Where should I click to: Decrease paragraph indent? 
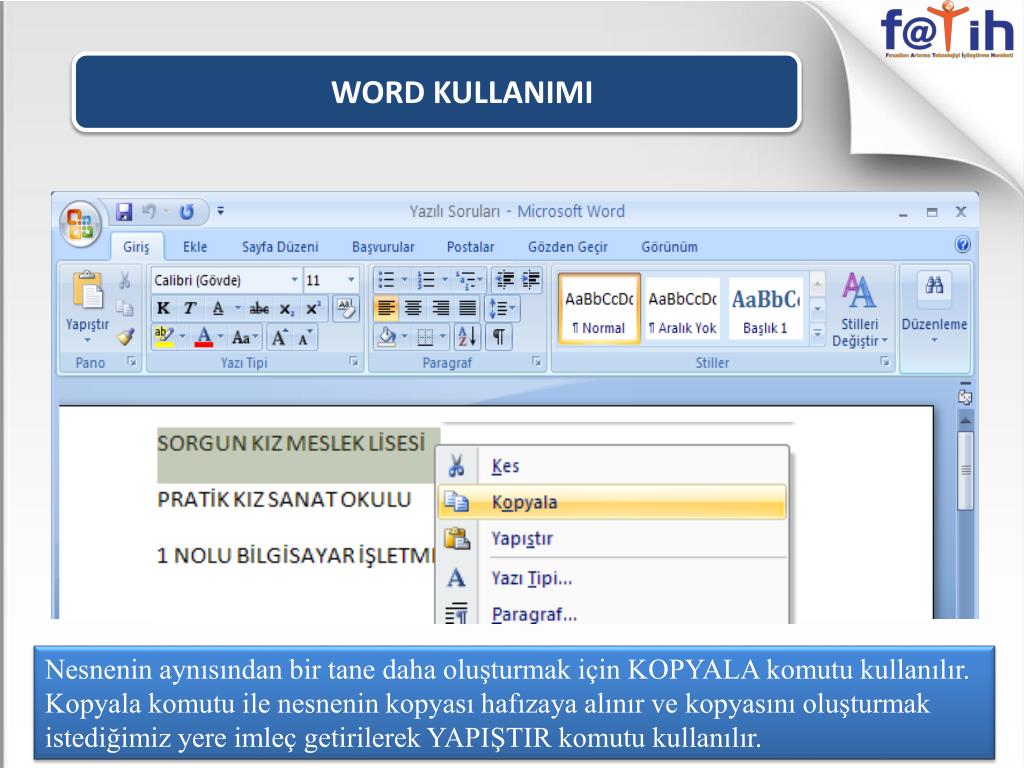(x=504, y=280)
